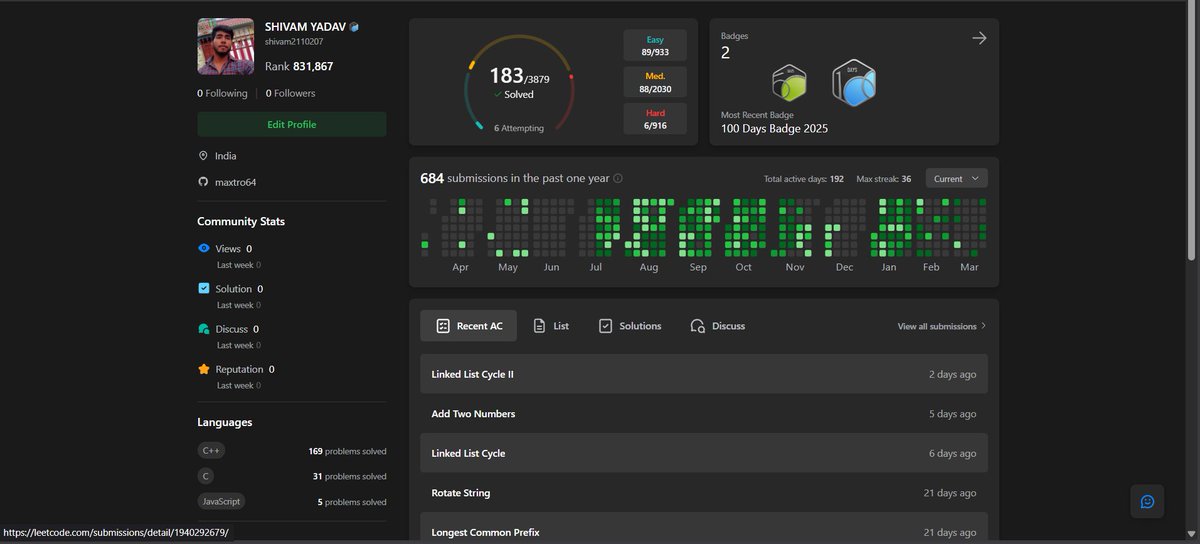Screen dimensions: 1200x544
Task: Select the Easy 89/933 difficulty box
Action: coord(655,45)
